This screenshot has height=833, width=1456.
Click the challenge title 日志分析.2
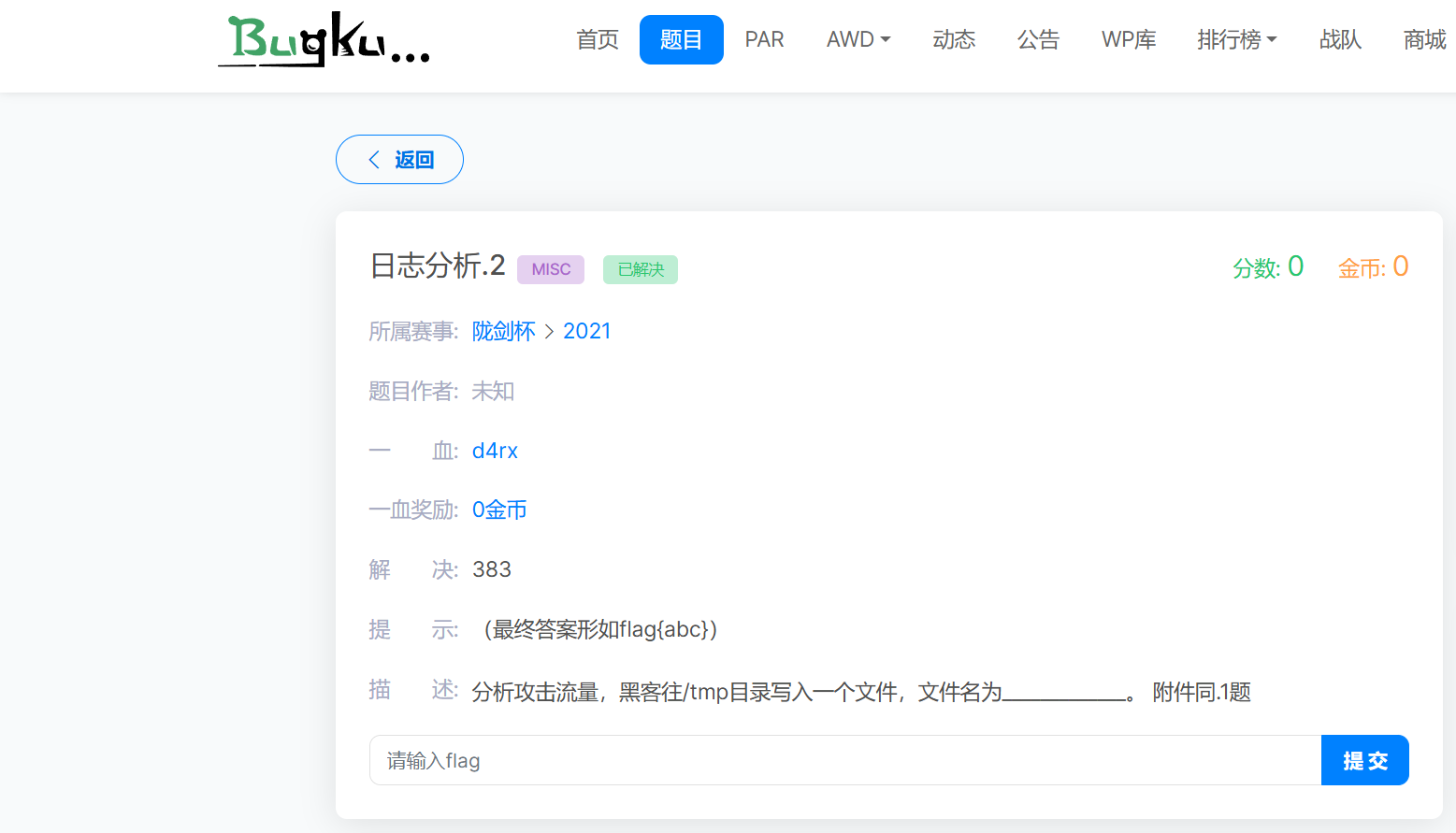pos(438,266)
